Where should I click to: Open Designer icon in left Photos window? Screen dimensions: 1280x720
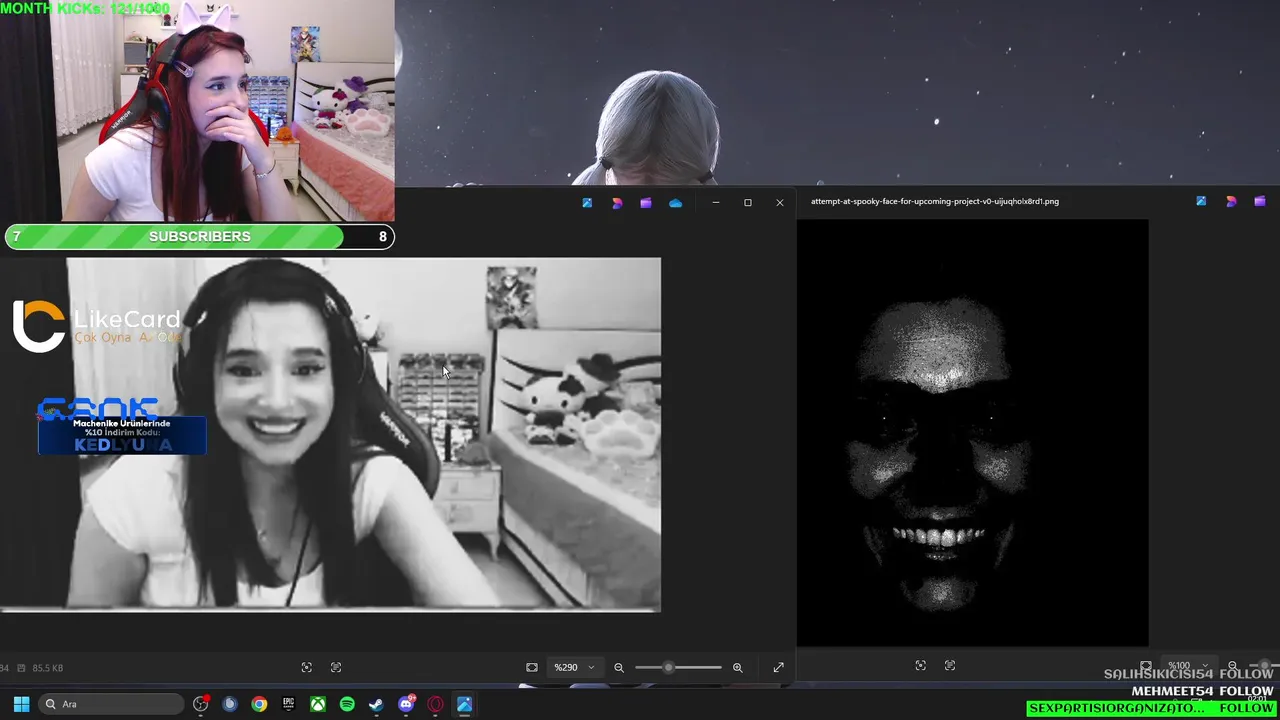click(617, 203)
